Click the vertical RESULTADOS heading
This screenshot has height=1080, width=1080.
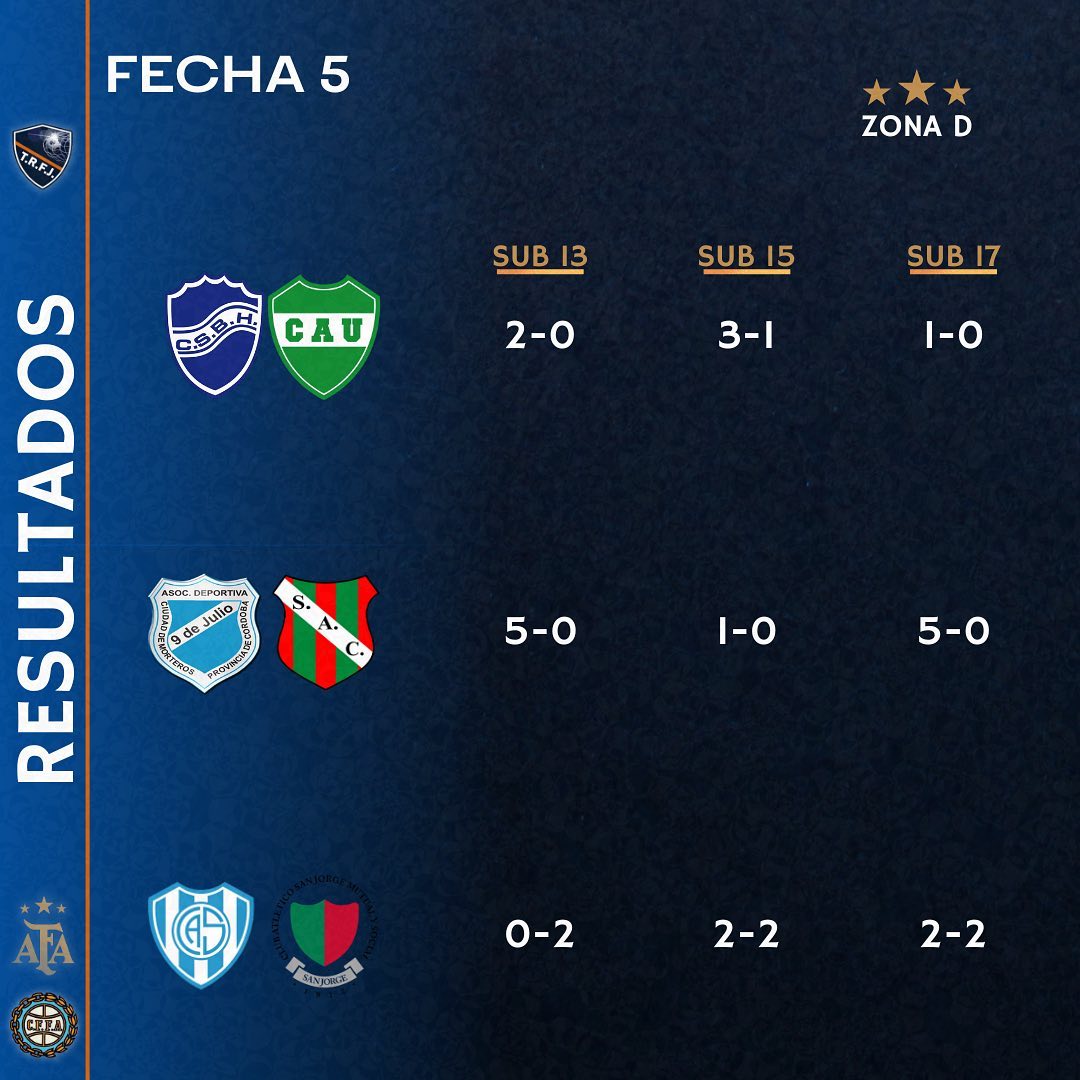pyautogui.click(x=45, y=540)
